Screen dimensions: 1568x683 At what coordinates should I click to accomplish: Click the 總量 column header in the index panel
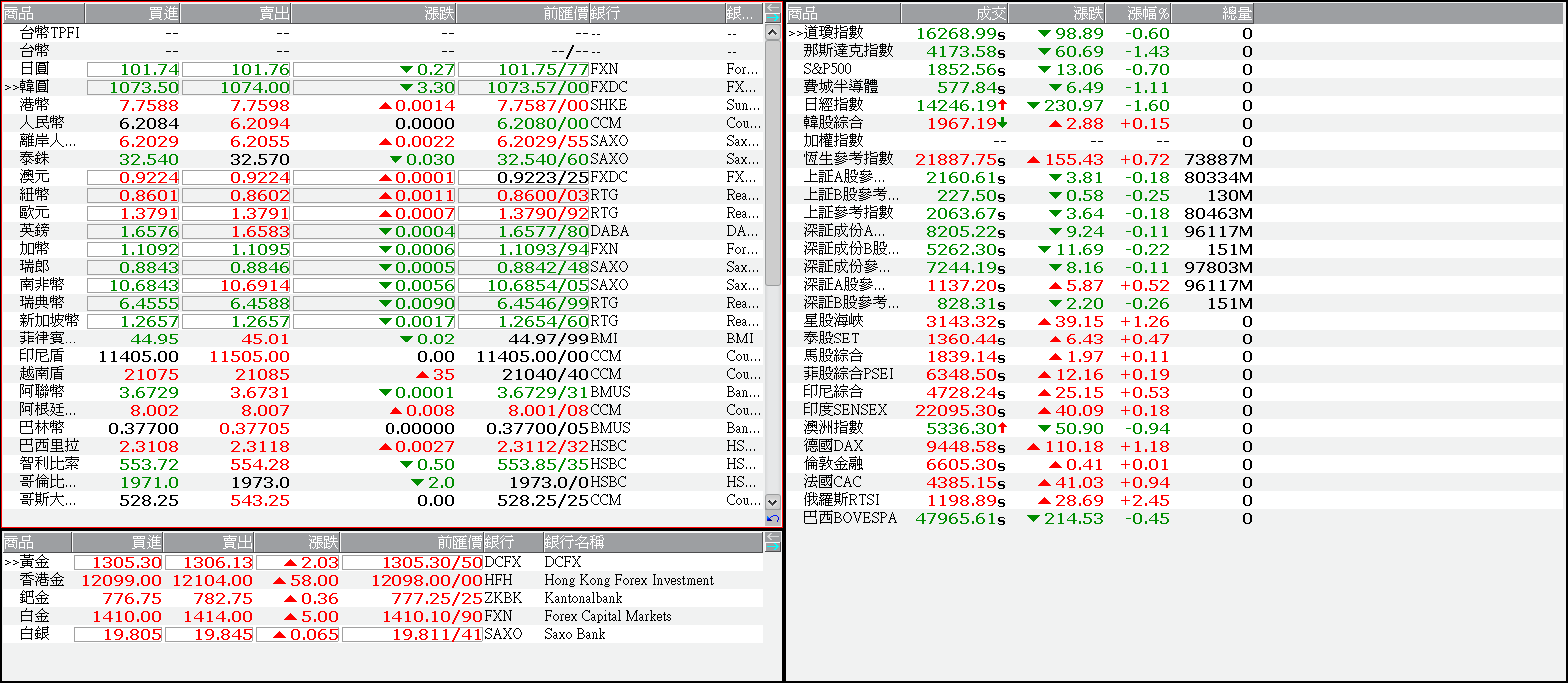click(x=1213, y=13)
